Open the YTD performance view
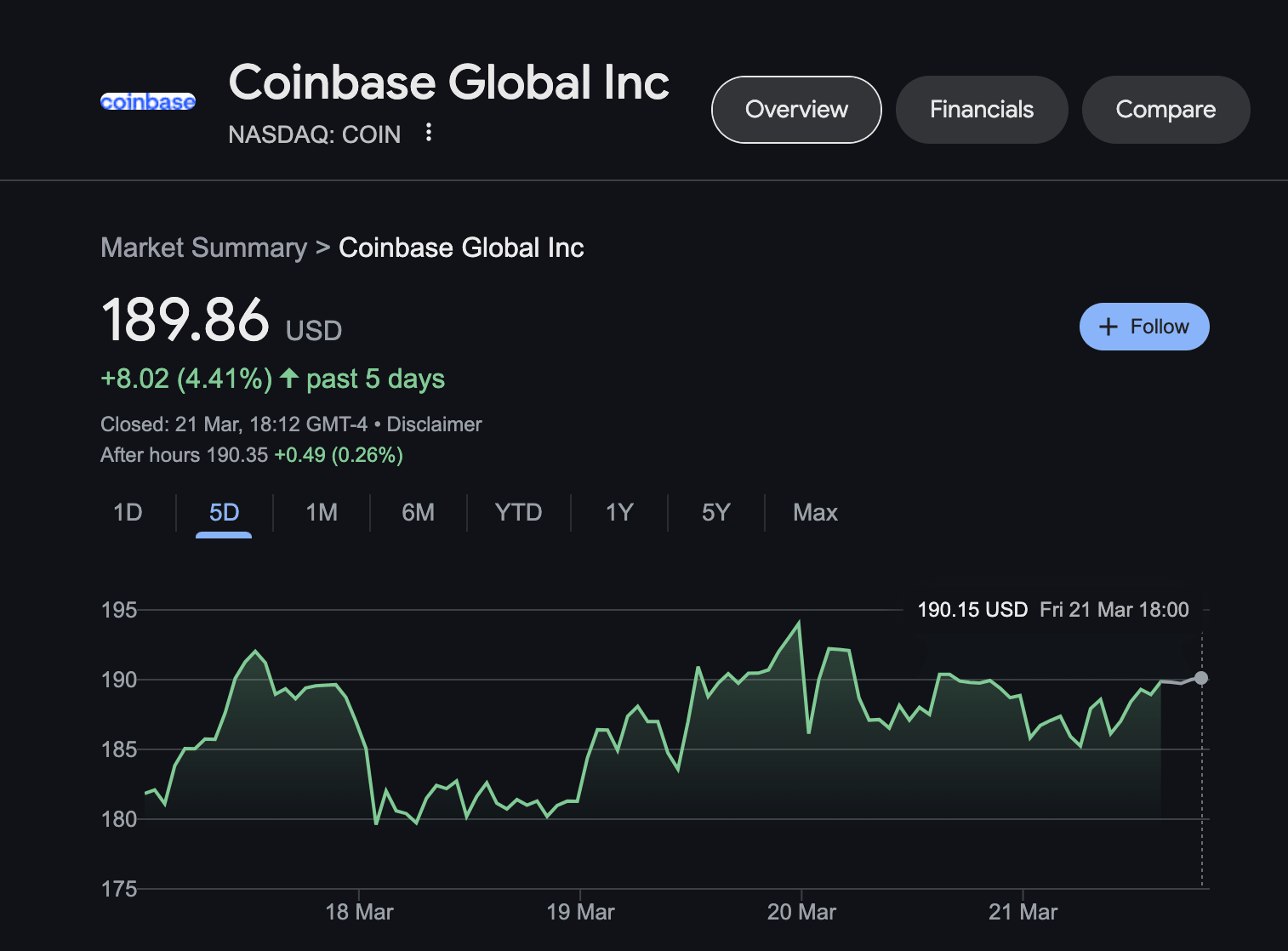 click(x=517, y=512)
